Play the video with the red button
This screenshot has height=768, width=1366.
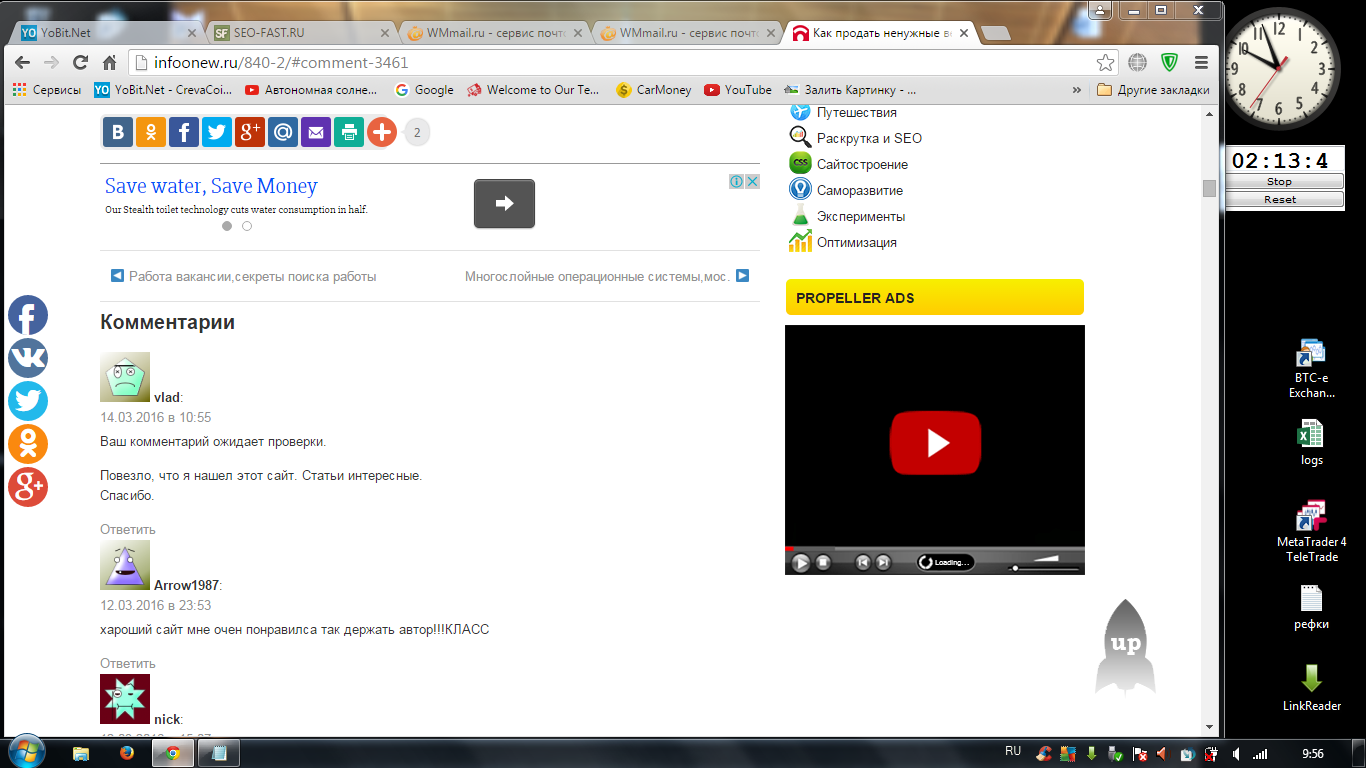pyautogui.click(x=935, y=442)
